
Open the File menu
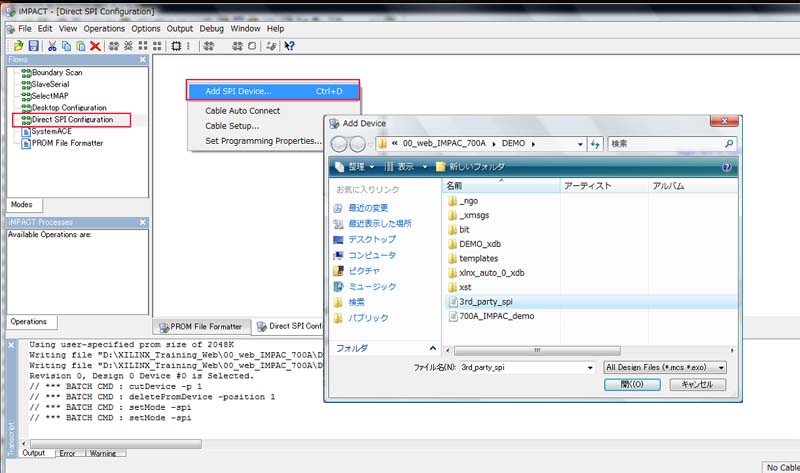click(24, 29)
